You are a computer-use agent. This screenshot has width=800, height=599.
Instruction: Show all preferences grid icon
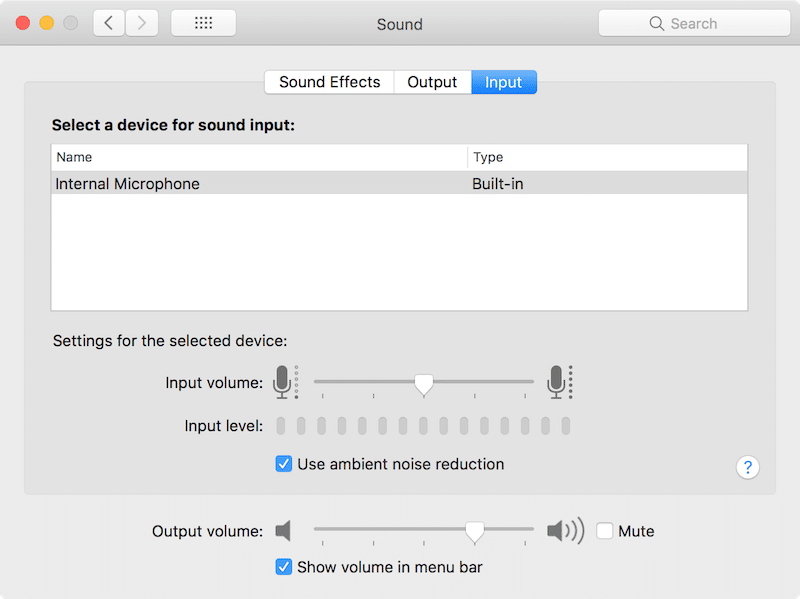click(203, 23)
